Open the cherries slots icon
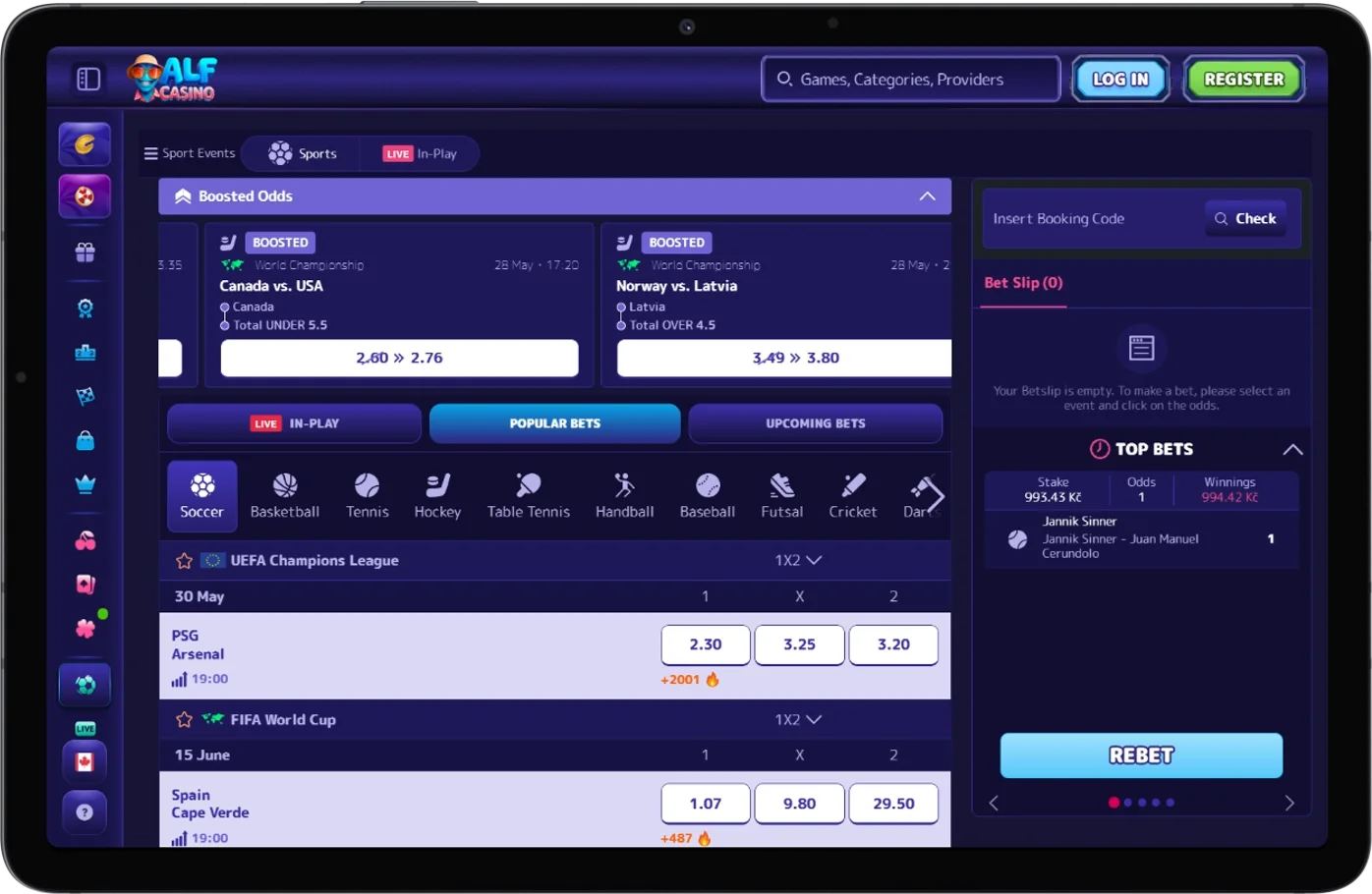Image resolution: width=1372 pixels, height=894 pixels. [86, 540]
